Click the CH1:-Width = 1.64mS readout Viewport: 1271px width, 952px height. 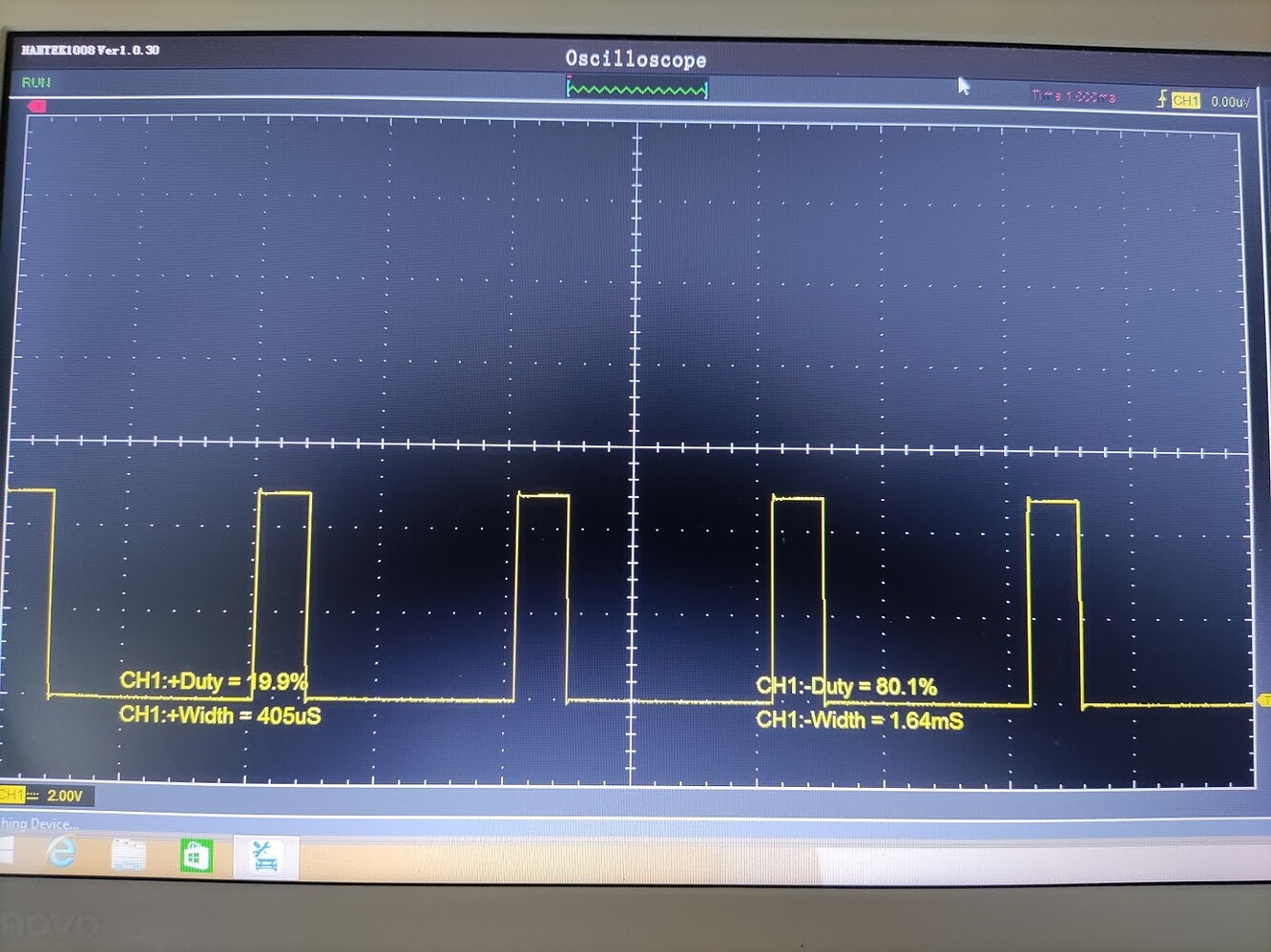click(860, 720)
